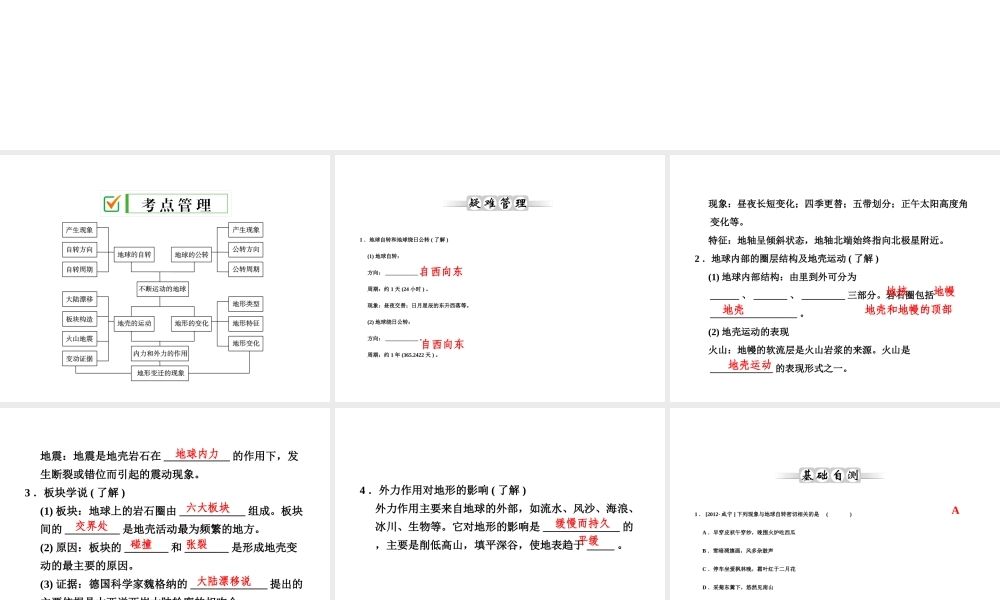
Task: Select the heading 3. 板块学说(了解)
Action: (75, 492)
